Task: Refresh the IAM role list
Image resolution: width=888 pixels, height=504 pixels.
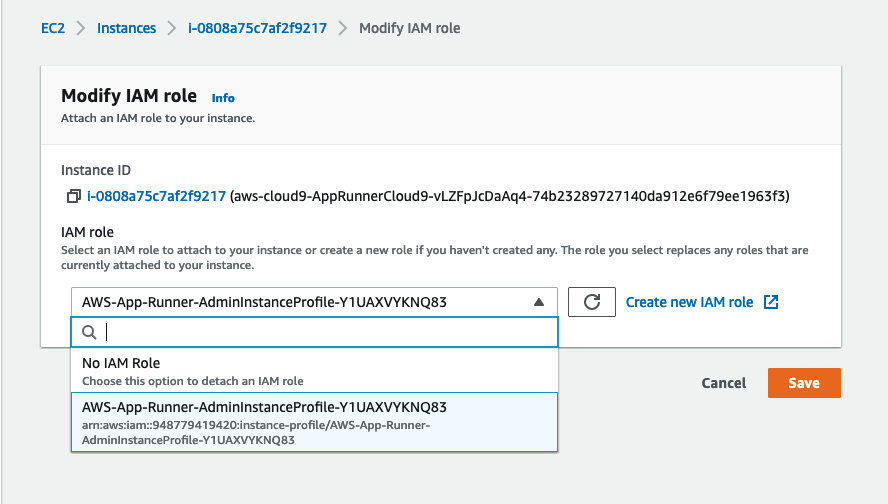Action: click(592, 302)
